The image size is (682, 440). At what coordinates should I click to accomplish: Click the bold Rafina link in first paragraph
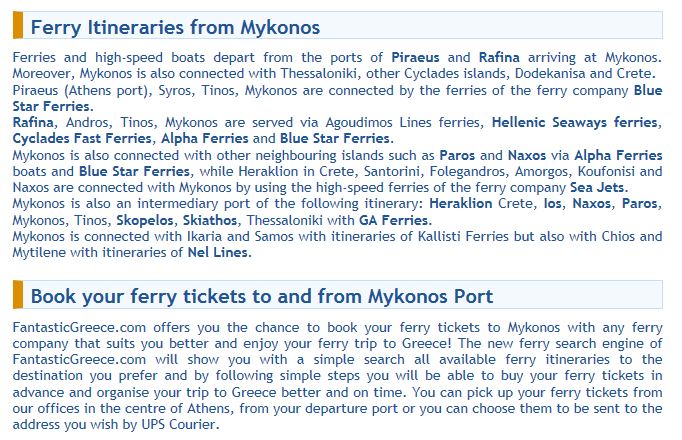[x=499, y=57]
